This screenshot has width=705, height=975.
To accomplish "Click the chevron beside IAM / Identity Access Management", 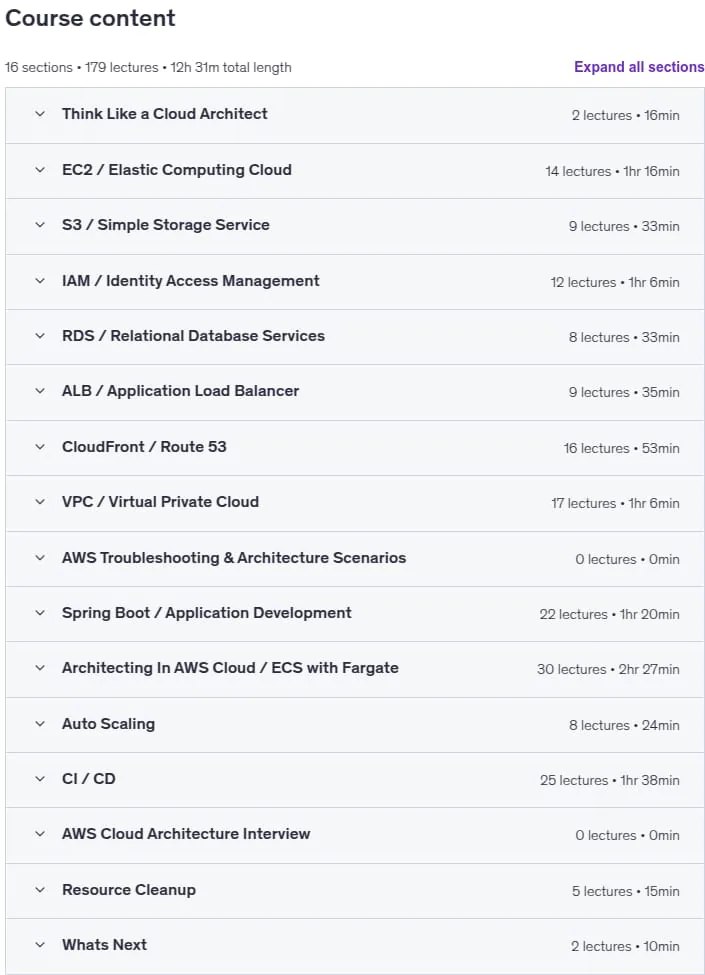I will click(x=40, y=281).
